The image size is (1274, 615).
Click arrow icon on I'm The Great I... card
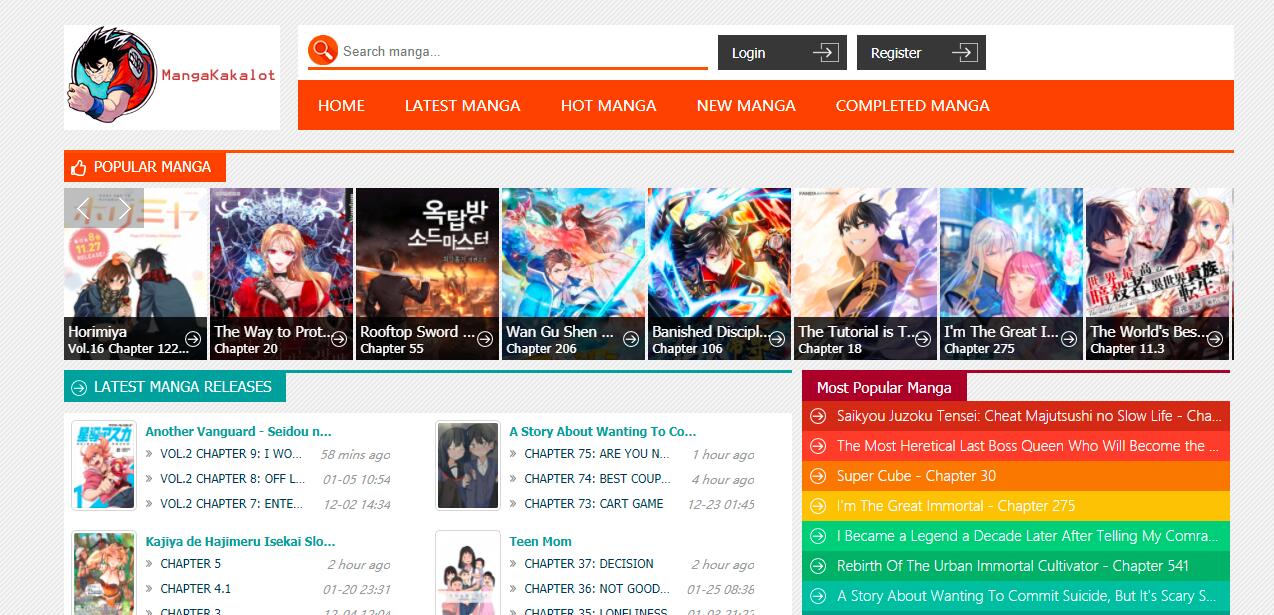pos(1069,340)
